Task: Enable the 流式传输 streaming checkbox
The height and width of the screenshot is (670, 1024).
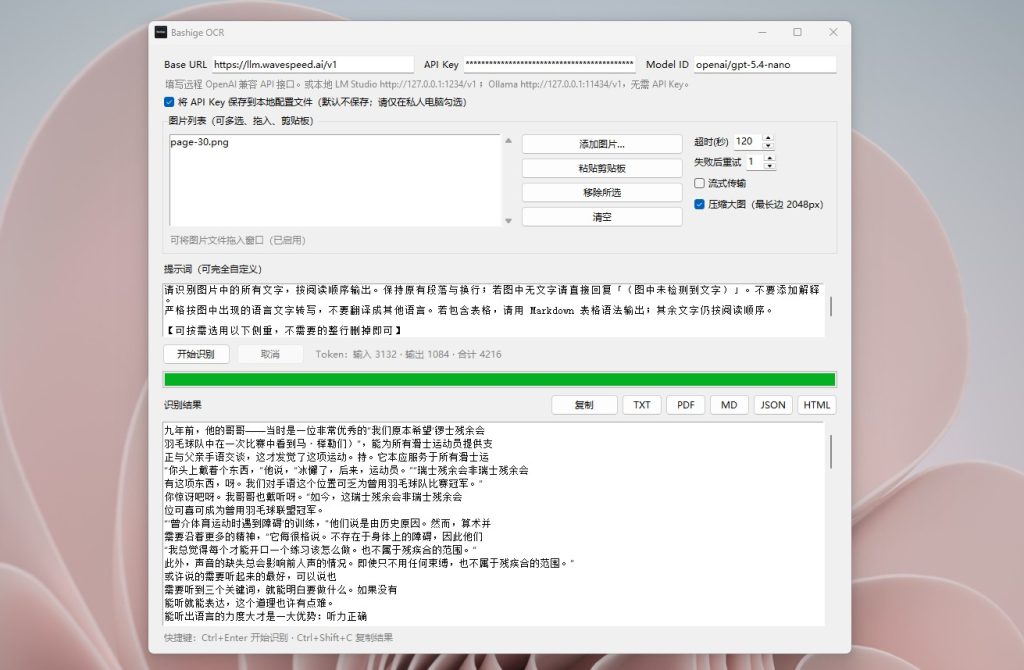Action: click(699, 183)
